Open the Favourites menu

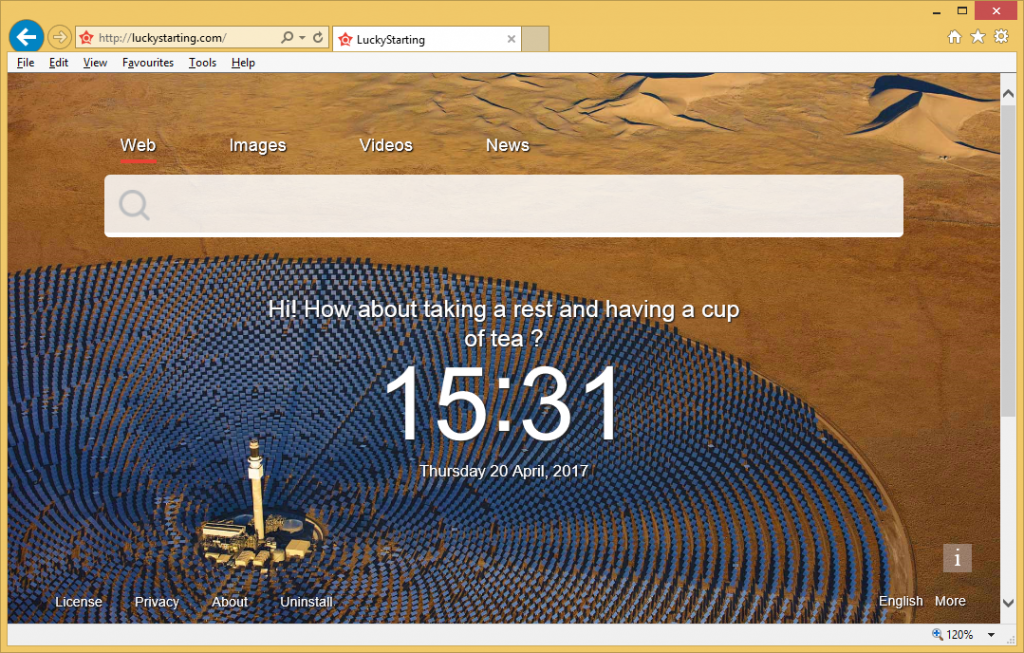(x=147, y=62)
